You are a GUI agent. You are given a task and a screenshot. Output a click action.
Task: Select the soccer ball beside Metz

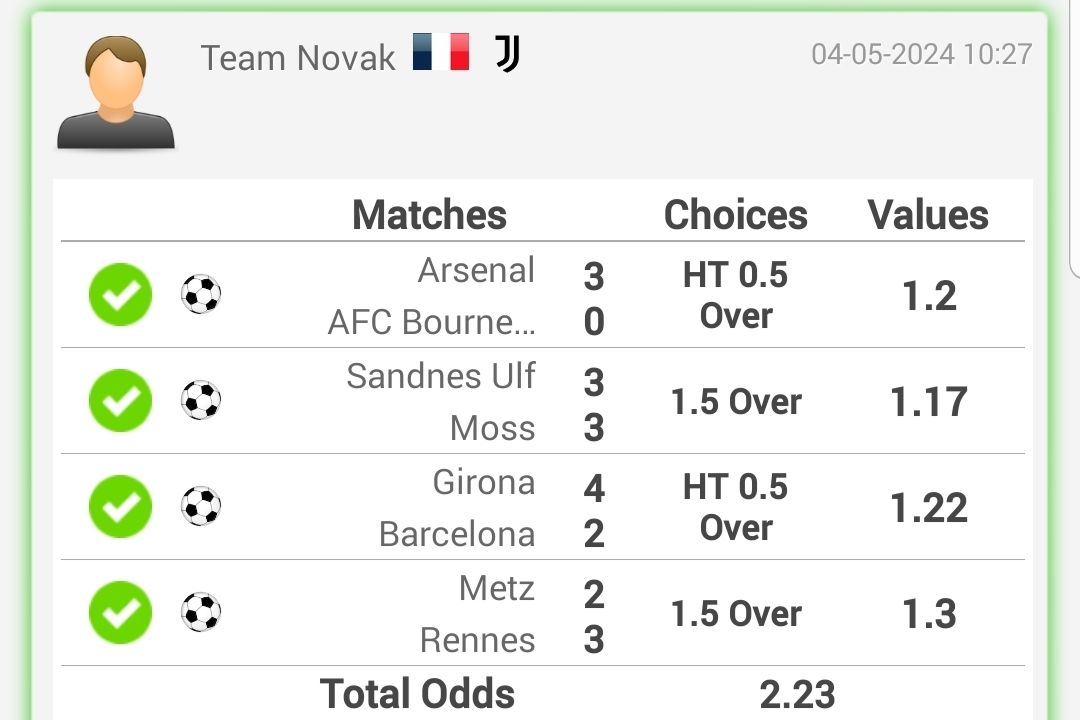[201, 613]
